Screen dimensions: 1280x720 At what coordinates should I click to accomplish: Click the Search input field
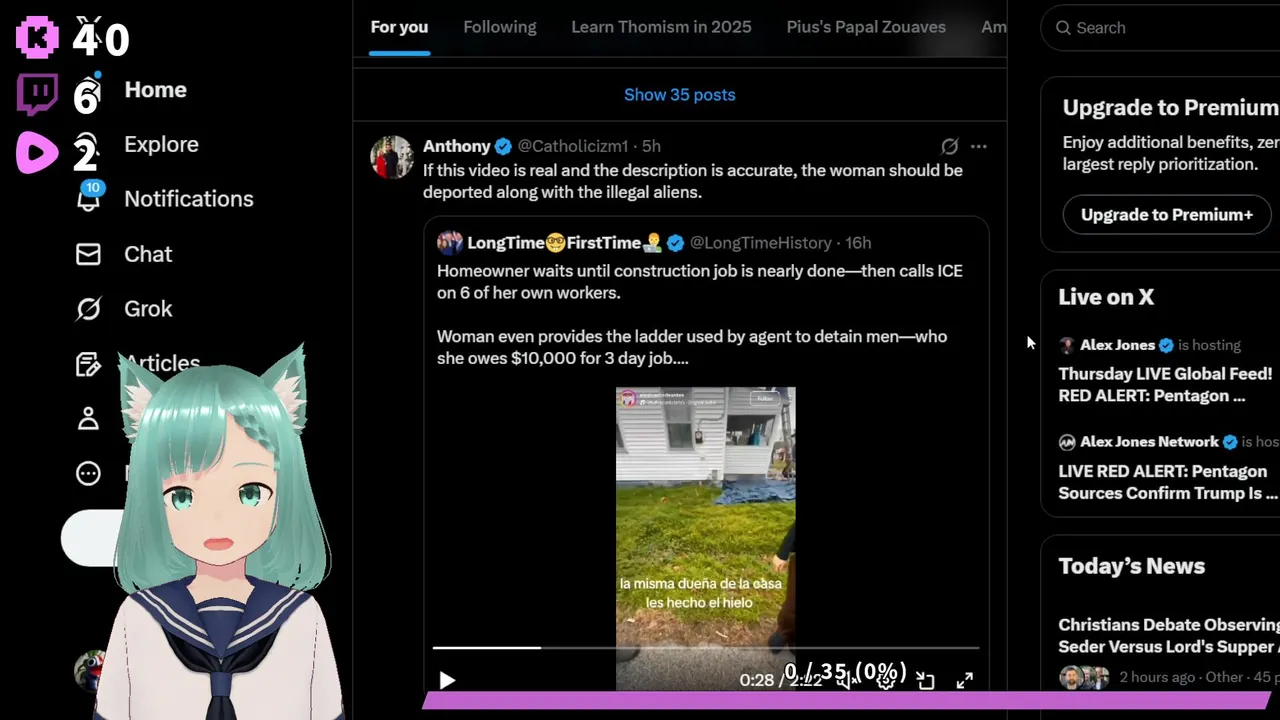(1160, 28)
